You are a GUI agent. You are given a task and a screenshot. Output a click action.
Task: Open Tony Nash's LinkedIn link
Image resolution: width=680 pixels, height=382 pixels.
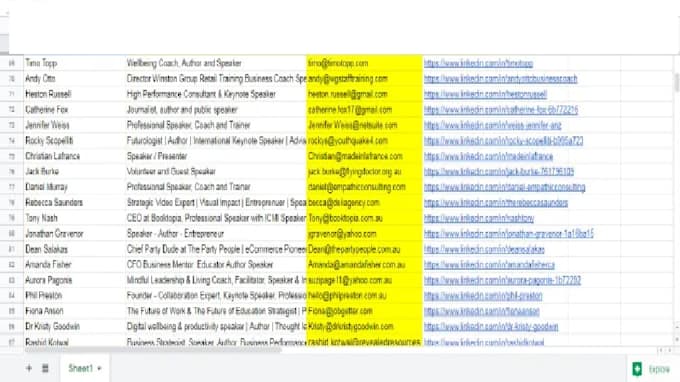(x=479, y=218)
